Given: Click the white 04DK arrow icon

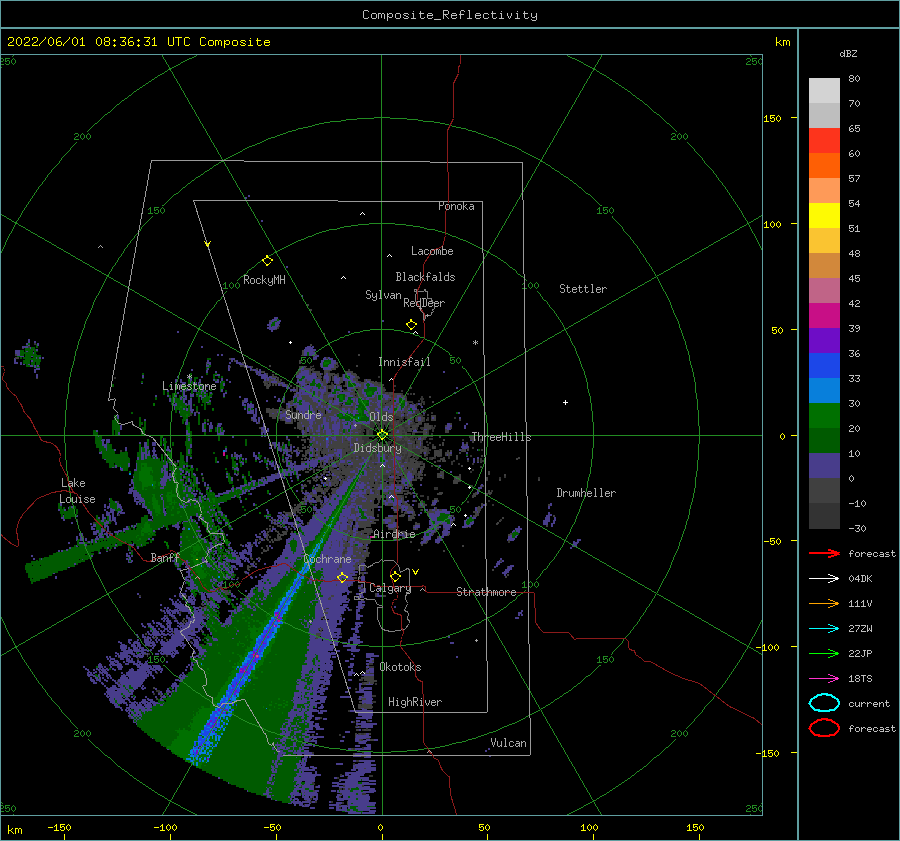Looking at the screenshot, I should (x=824, y=578).
